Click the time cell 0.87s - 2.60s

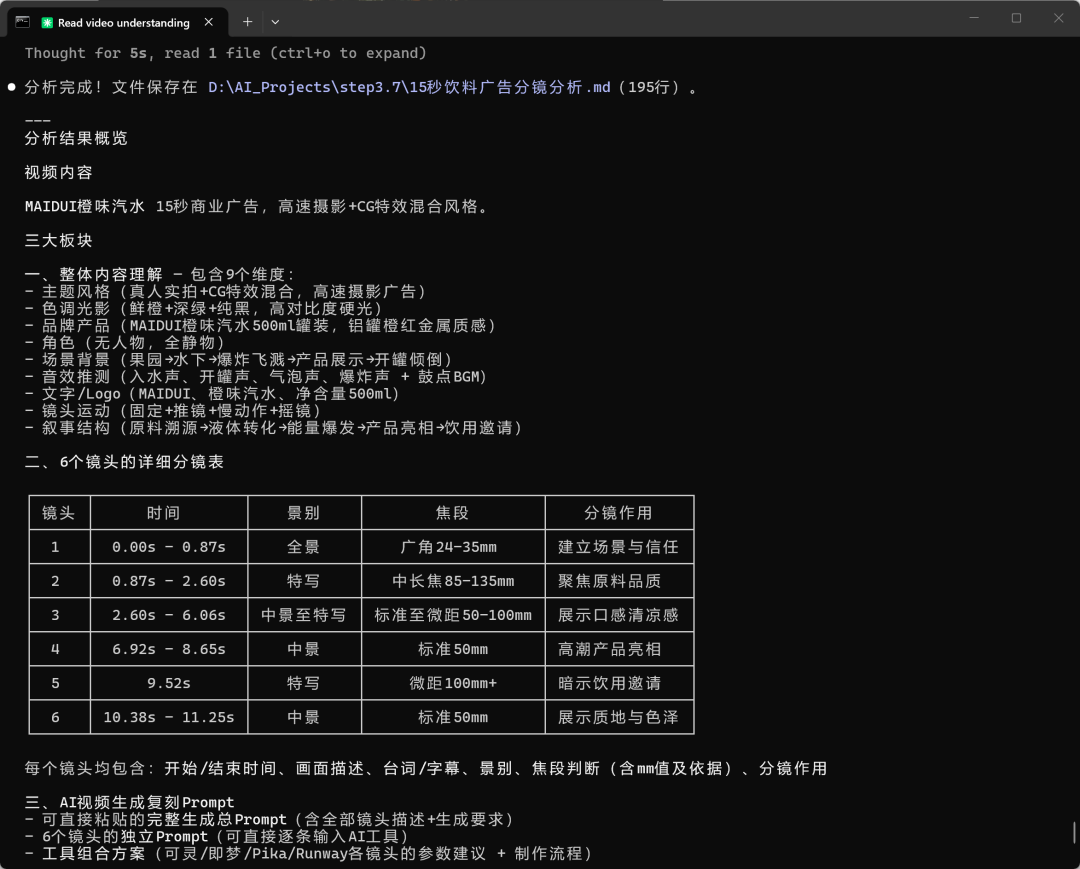point(169,581)
